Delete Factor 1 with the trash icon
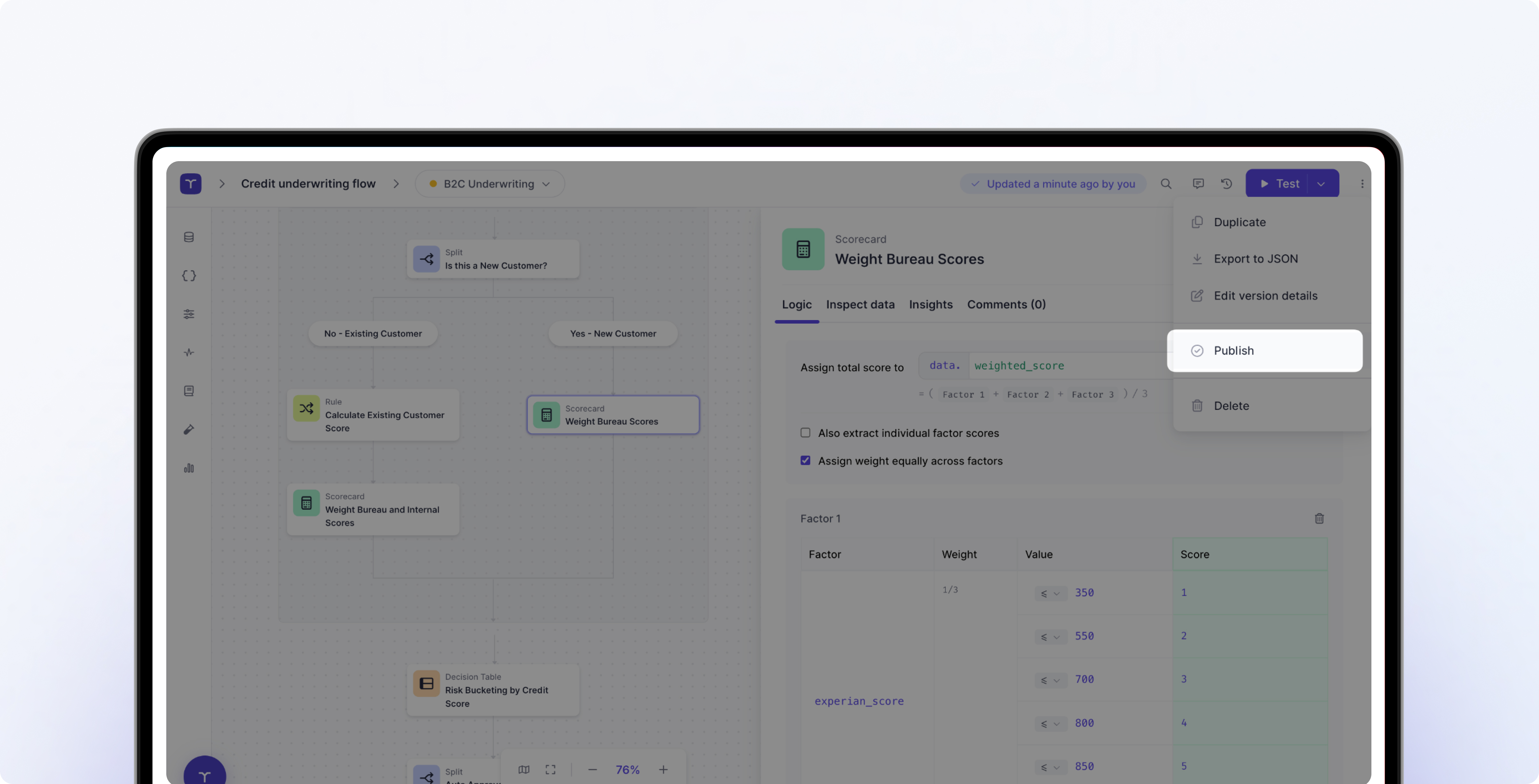The height and width of the screenshot is (784, 1539). pyautogui.click(x=1319, y=518)
